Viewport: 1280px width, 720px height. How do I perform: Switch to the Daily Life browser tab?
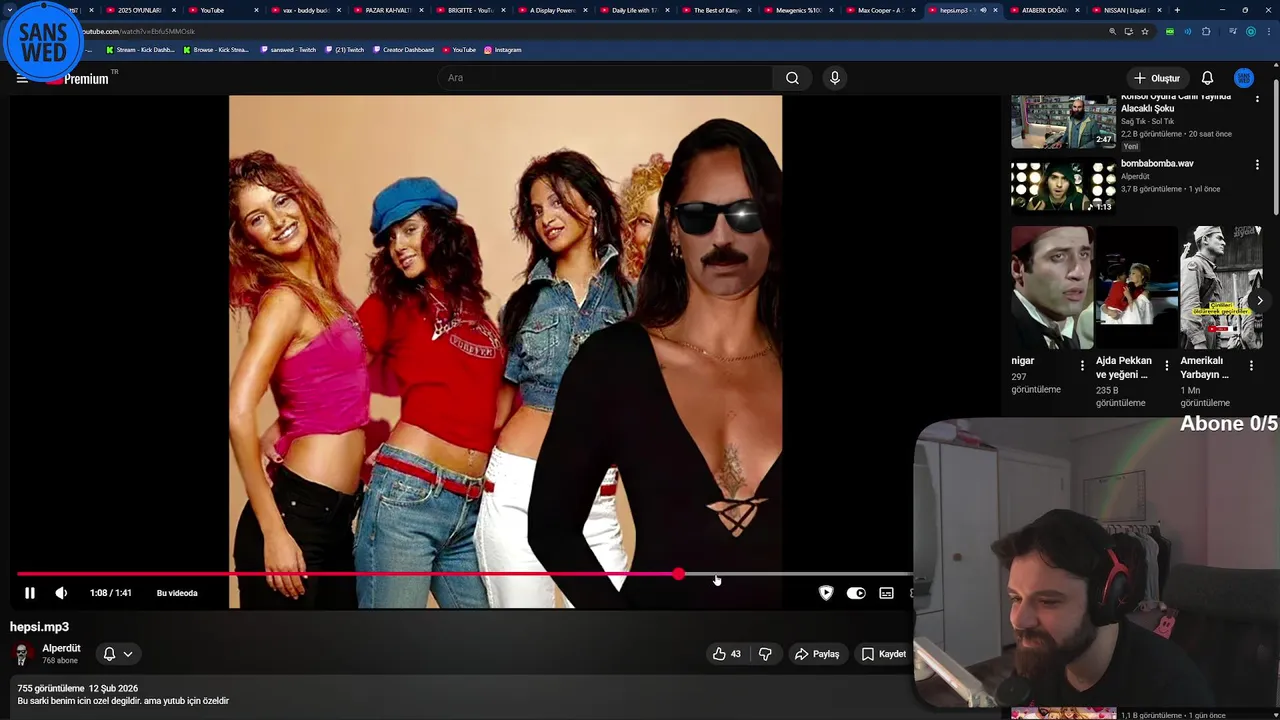click(x=634, y=10)
